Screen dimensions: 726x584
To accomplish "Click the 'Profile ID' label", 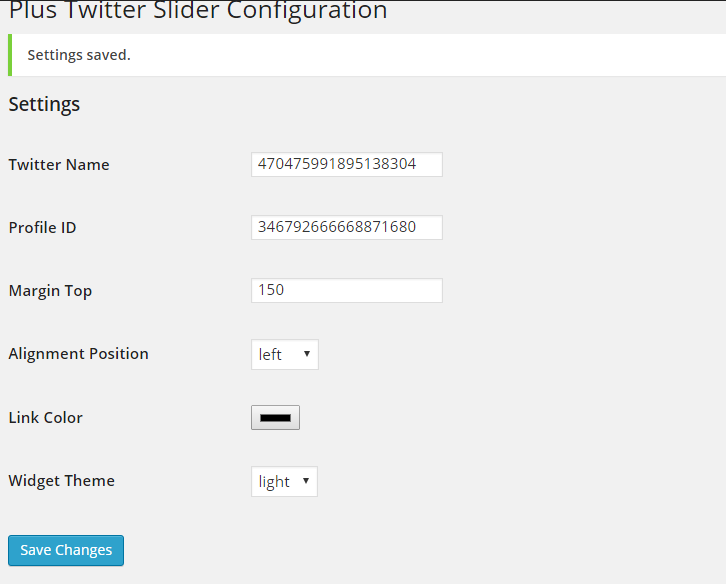I will tap(42, 228).
